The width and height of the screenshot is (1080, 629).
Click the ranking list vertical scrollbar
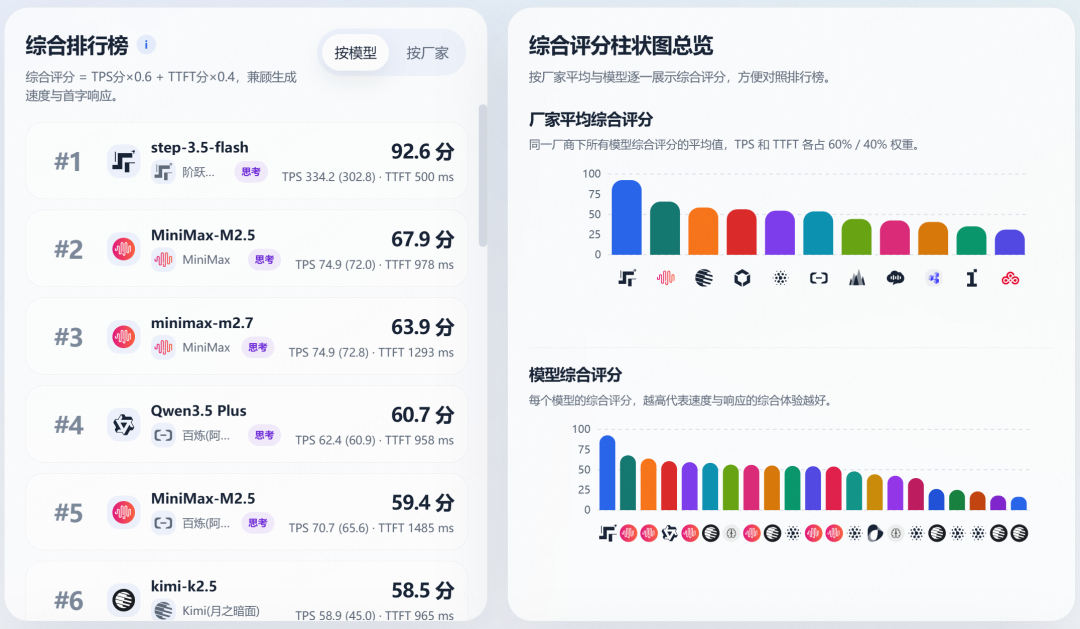(483, 175)
